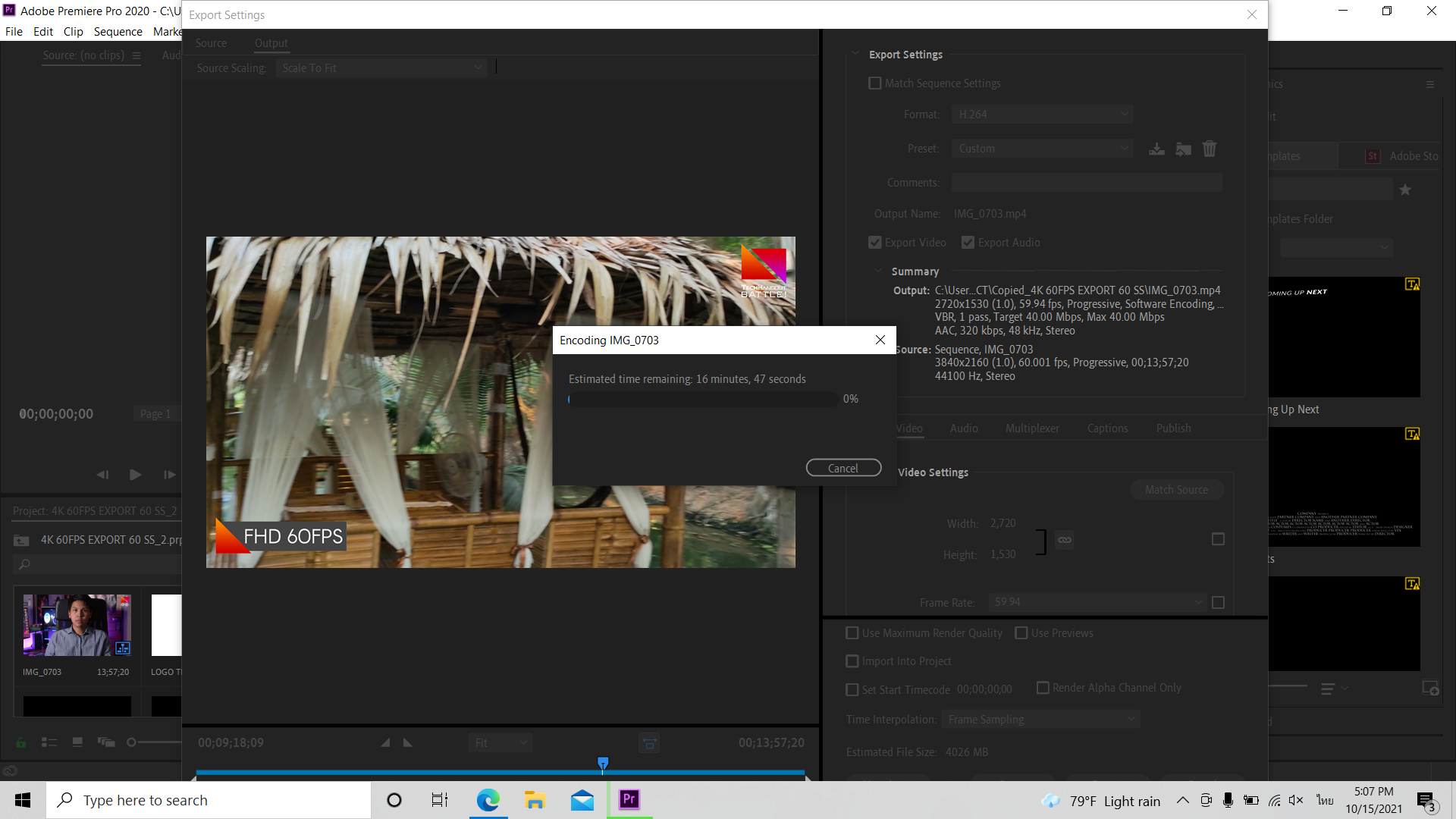Open the Frame Rate 59.94 dropdown
This screenshot has height=819, width=1456.
pyautogui.click(x=1097, y=602)
